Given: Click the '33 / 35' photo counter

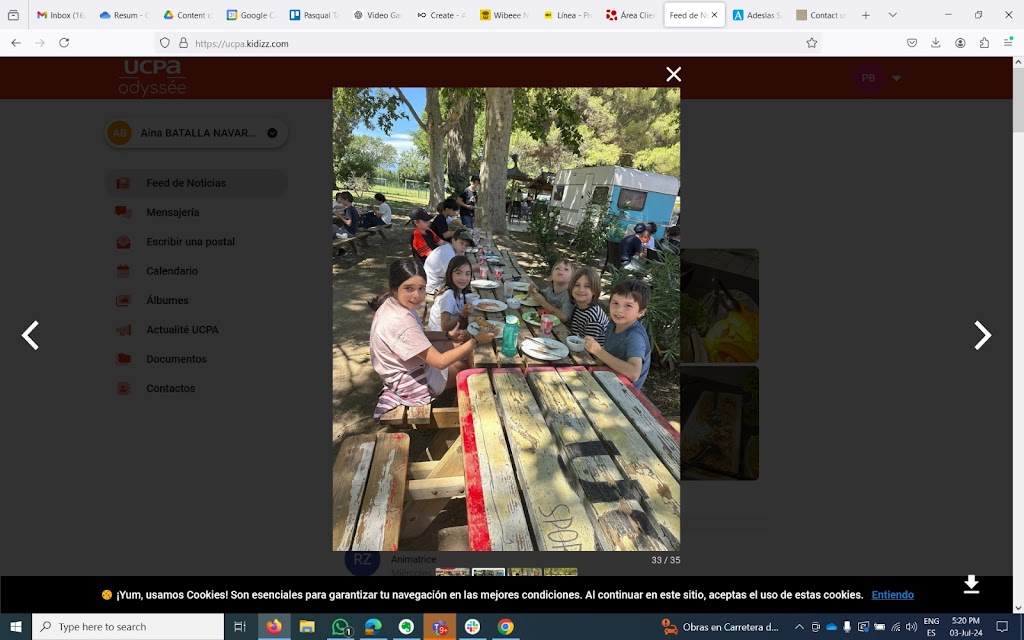Looking at the screenshot, I should pos(665,560).
